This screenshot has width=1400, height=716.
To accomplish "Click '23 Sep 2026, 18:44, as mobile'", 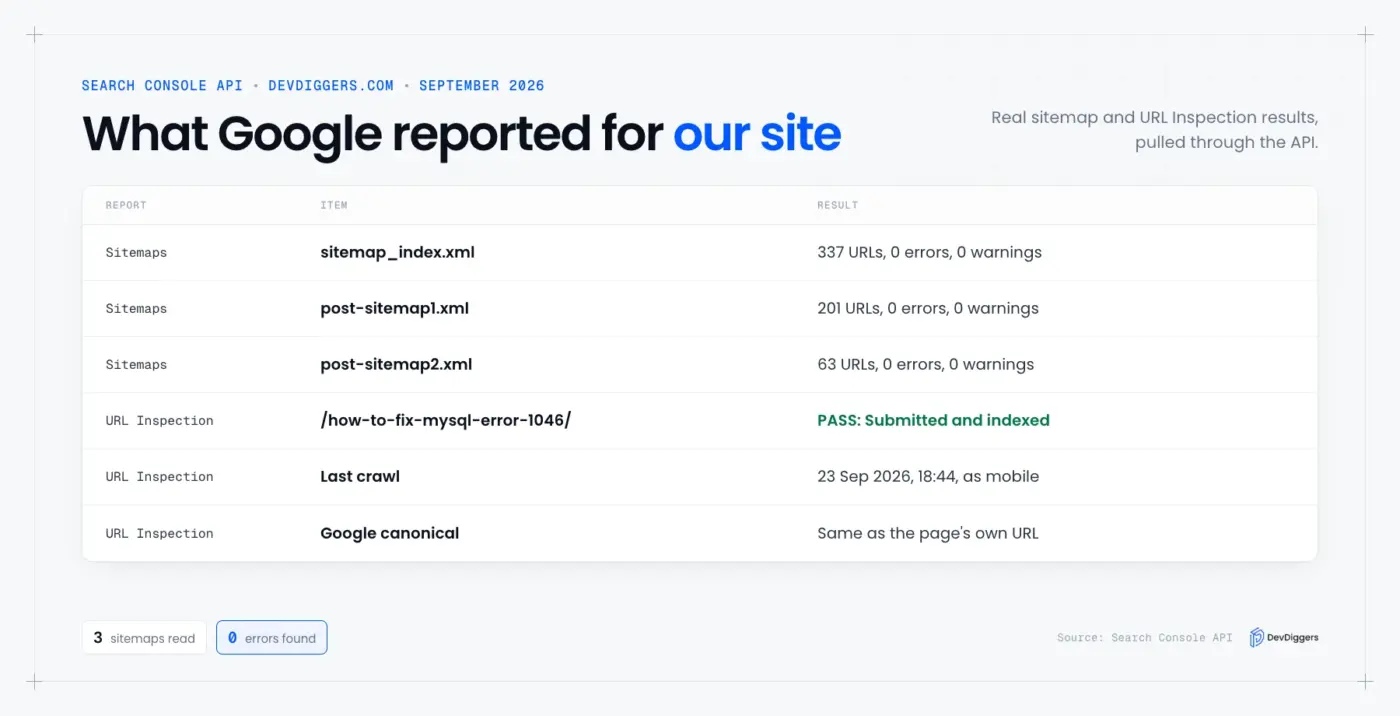I will (x=928, y=476).
